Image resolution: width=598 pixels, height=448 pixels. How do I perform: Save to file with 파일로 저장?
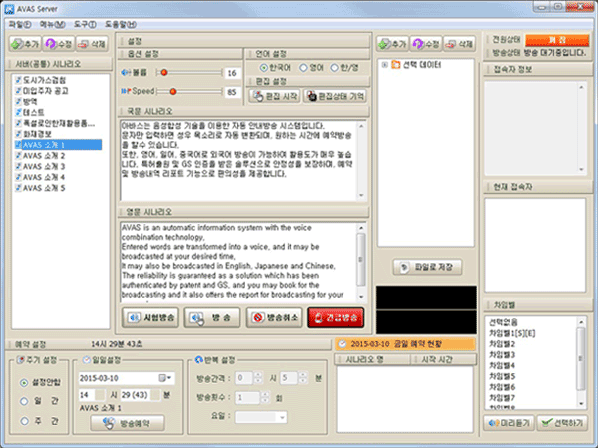pos(427,267)
